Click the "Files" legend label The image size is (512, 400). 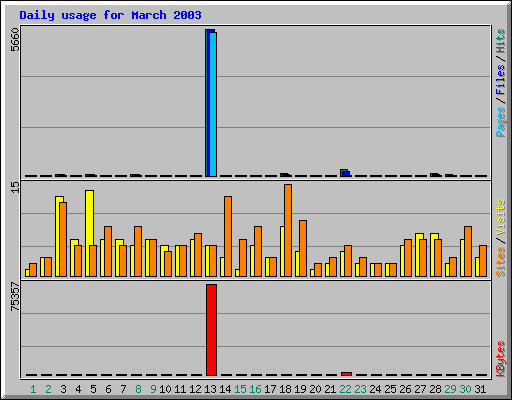tap(500, 79)
